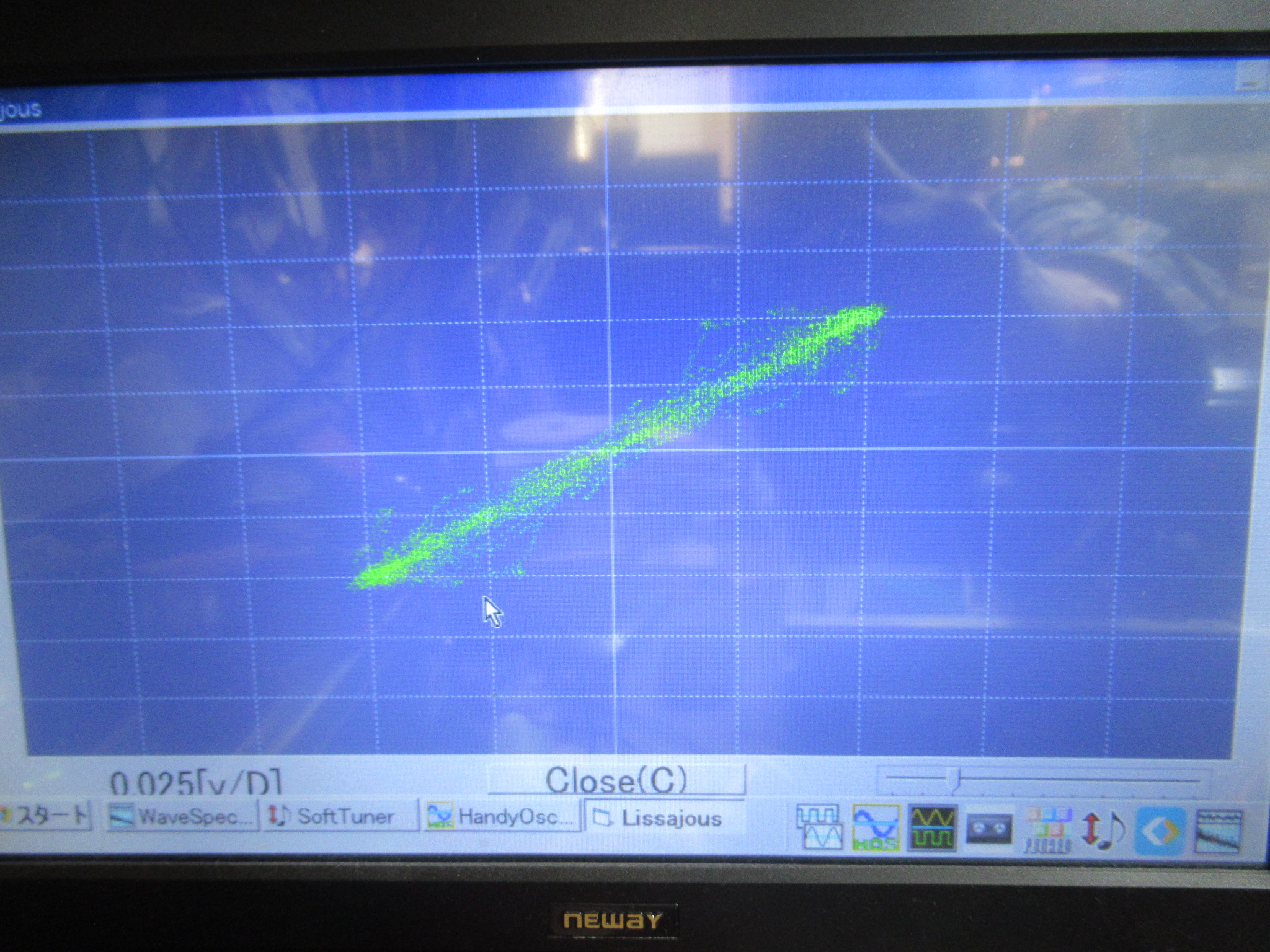Open the green-on-black waveform tray icon
Viewport: 1270px width, 952px height.
[x=932, y=827]
